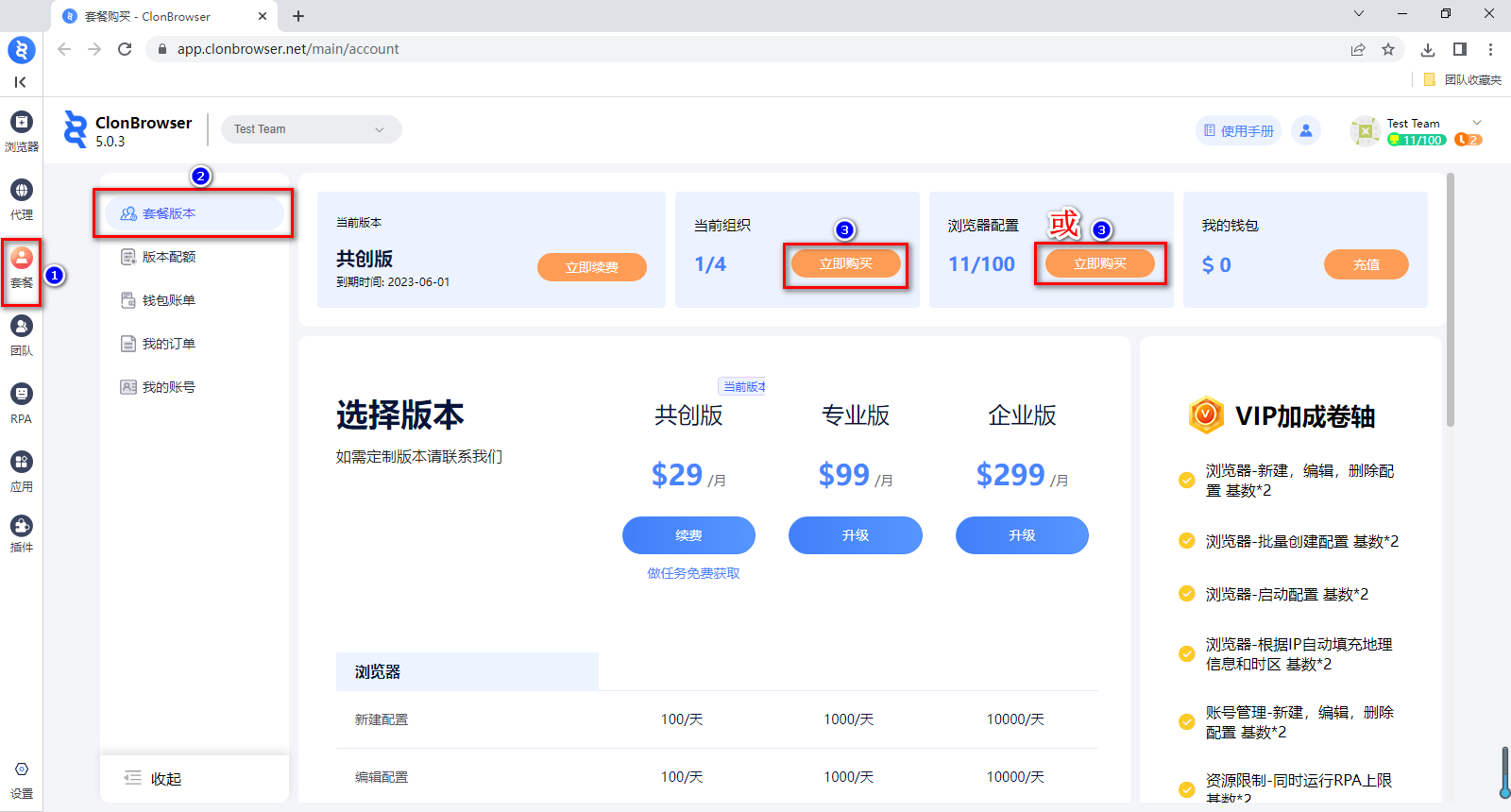
Task: Click the Test Team avatar image
Action: point(1365,131)
